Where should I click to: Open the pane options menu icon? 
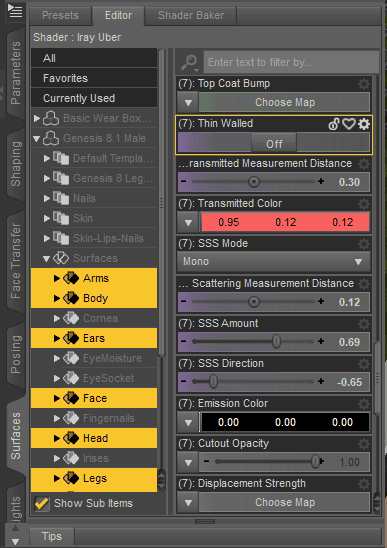click(15, 11)
